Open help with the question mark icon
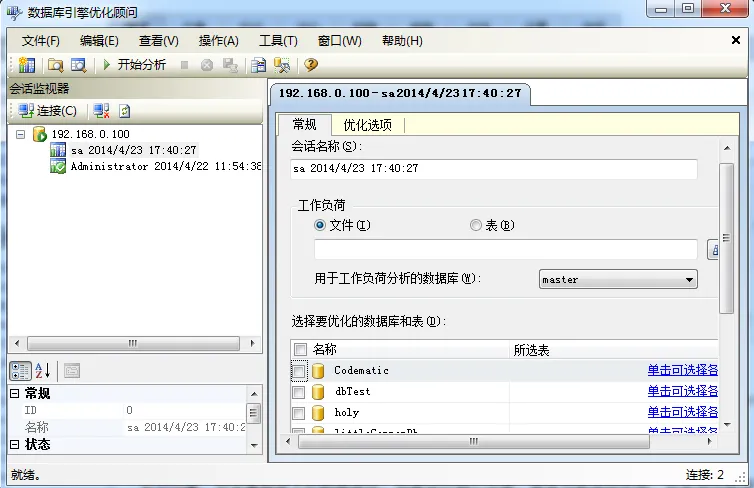754x488 pixels. (311, 64)
